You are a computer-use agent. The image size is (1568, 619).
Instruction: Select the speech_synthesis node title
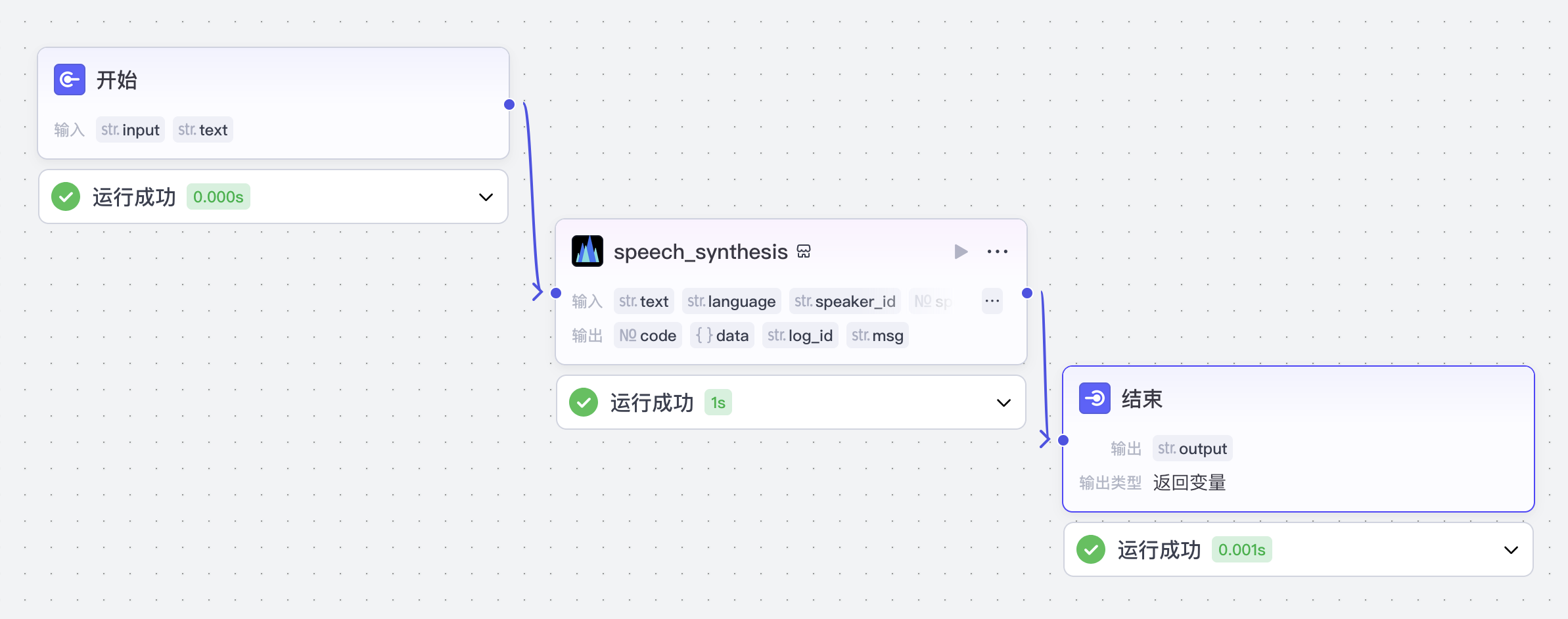[x=701, y=252]
